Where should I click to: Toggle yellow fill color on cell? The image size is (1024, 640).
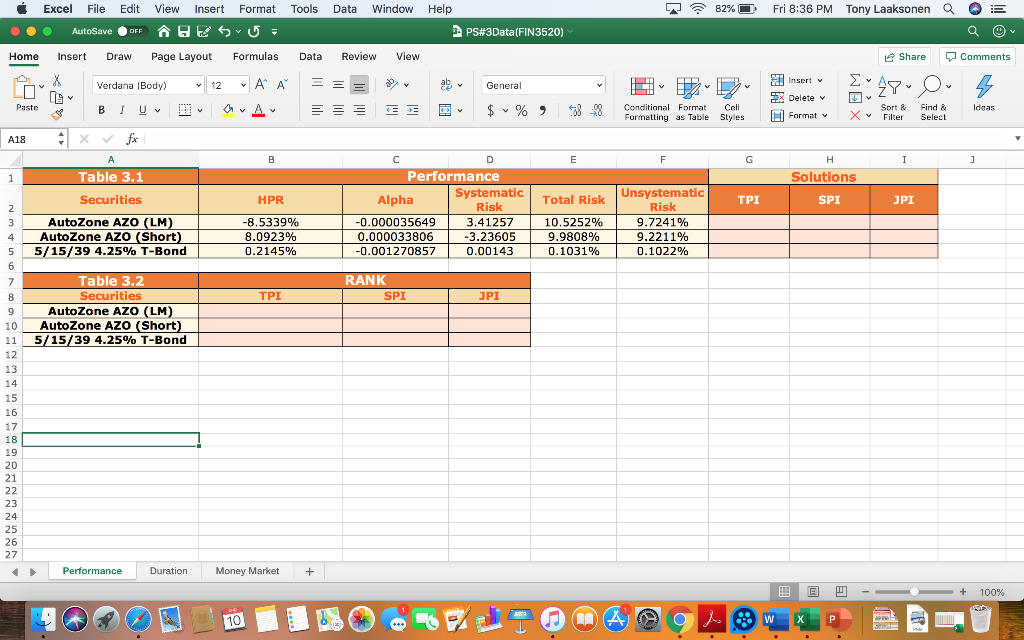[229, 108]
